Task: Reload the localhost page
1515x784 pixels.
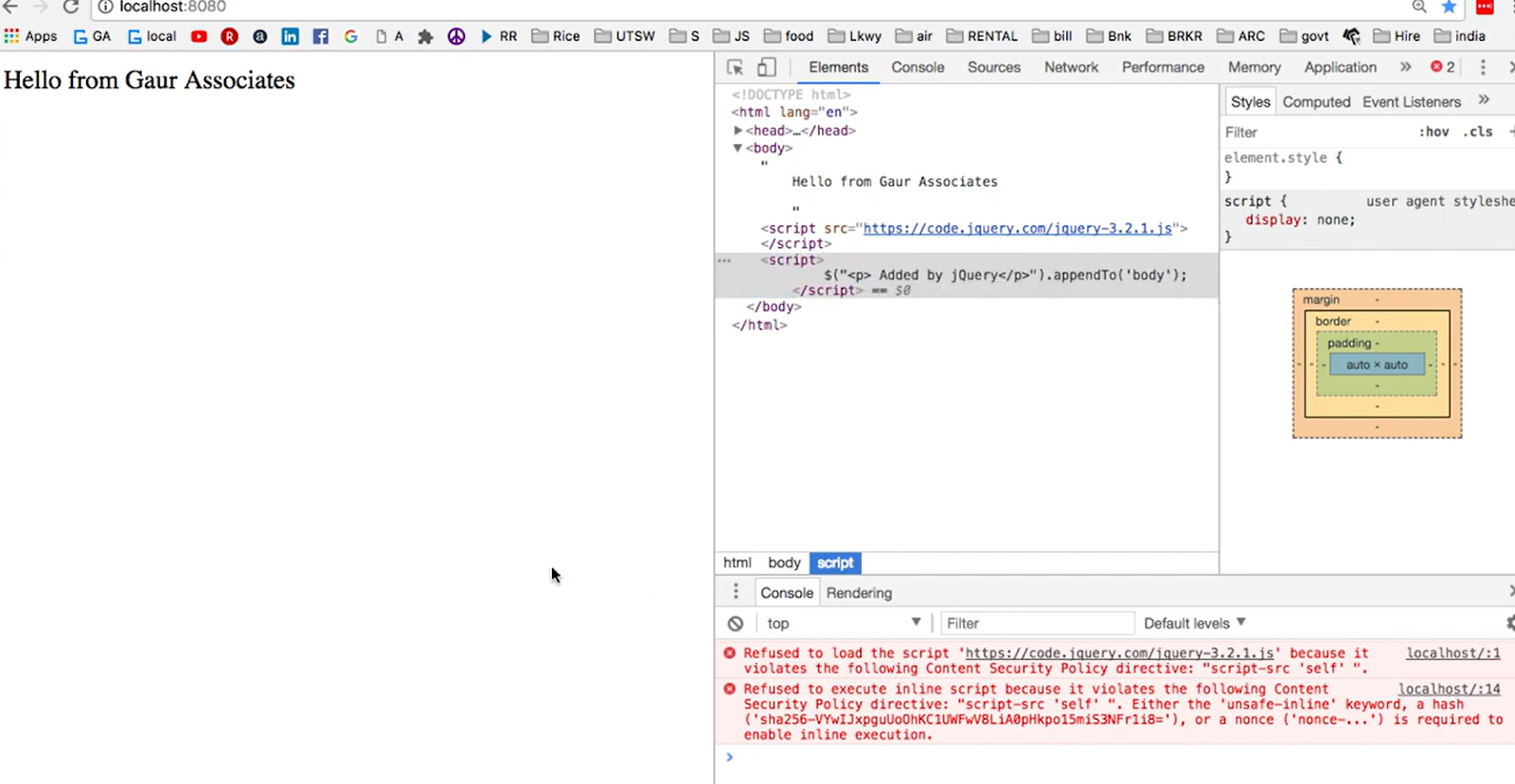Action: click(x=71, y=7)
